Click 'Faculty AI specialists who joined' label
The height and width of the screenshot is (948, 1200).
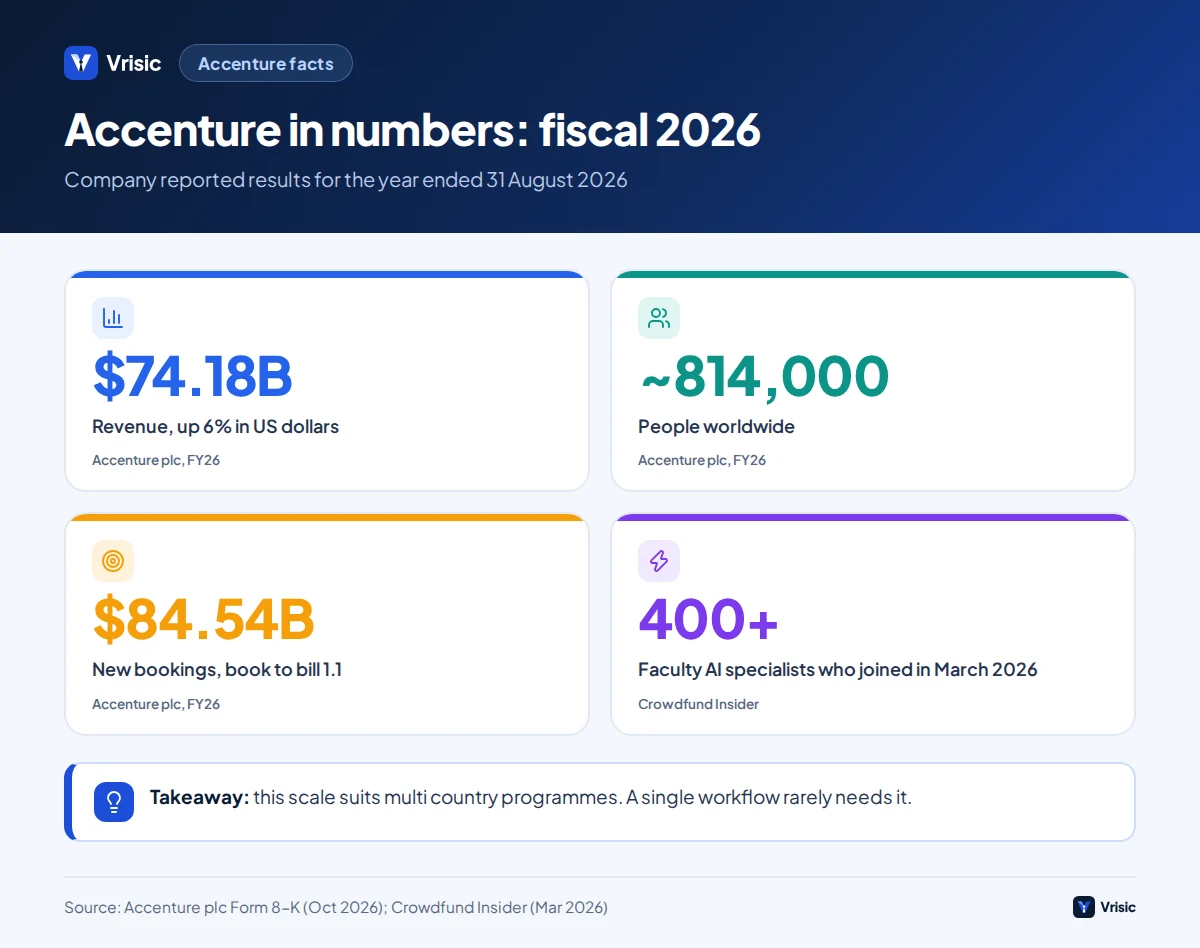click(838, 670)
